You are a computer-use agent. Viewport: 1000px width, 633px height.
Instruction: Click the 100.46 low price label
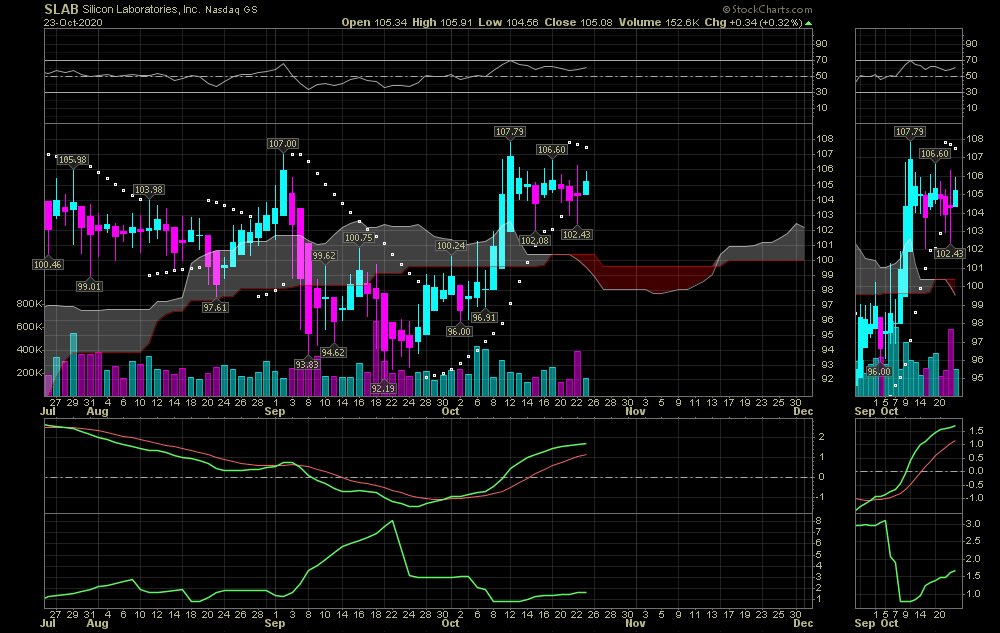tap(48, 264)
